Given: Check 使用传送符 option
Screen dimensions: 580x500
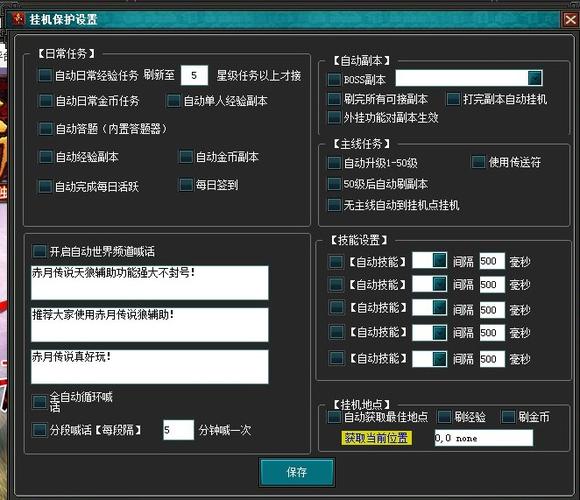Looking at the screenshot, I should pyautogui.click(x=478, y=162).
